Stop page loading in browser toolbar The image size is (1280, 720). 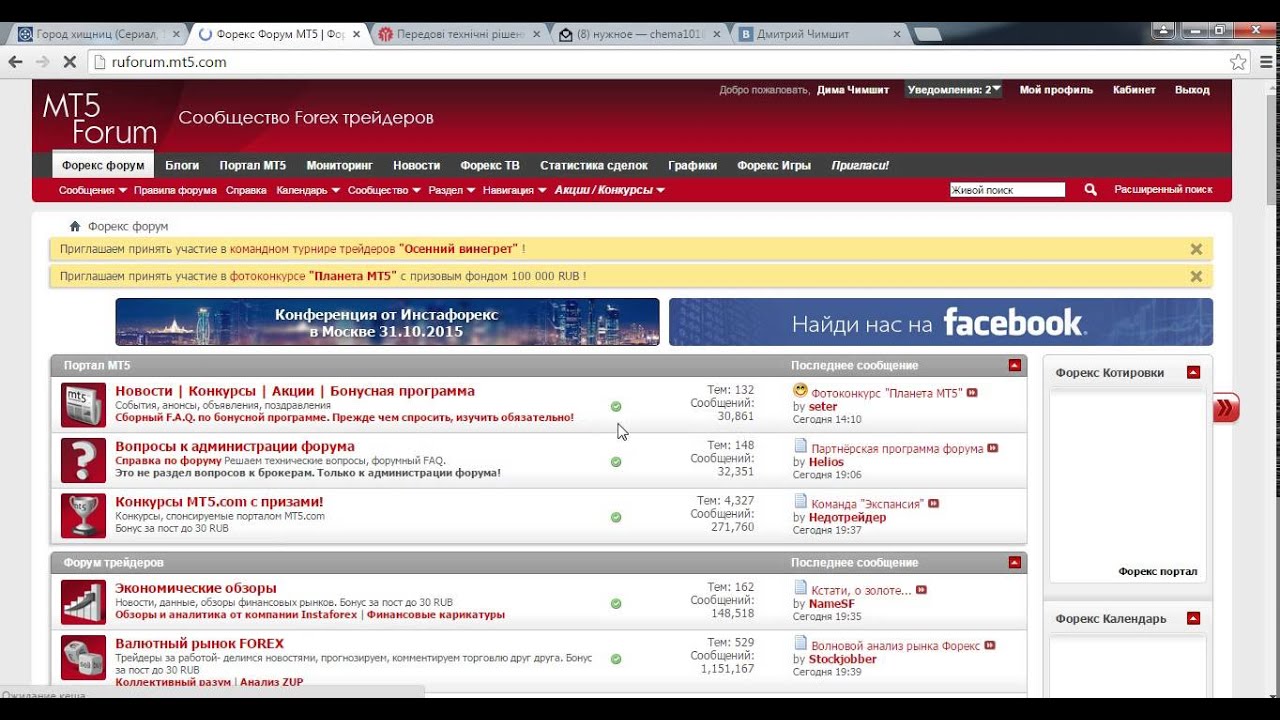point(70,62)
